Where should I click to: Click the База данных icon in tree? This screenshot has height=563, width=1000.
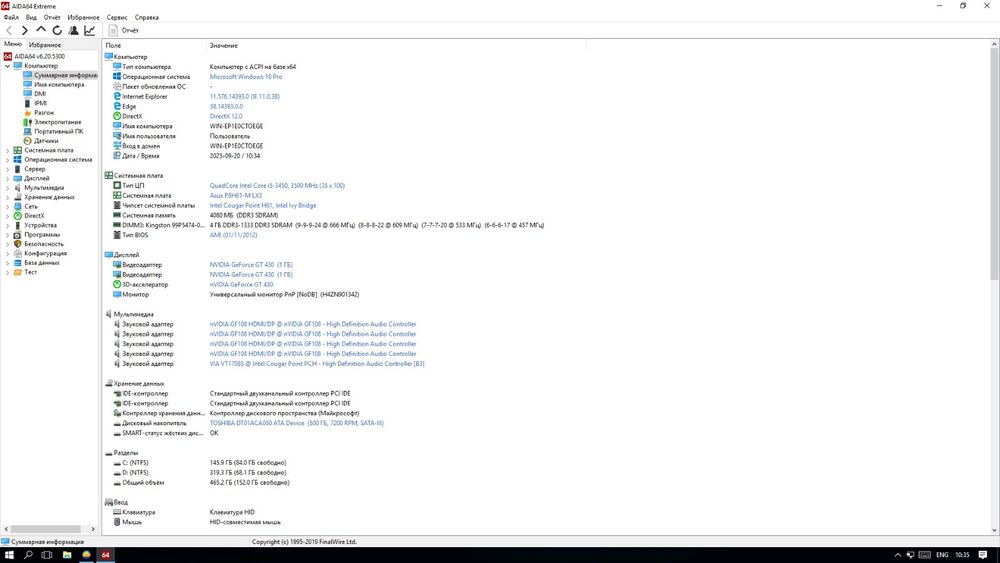coord(17,263)
